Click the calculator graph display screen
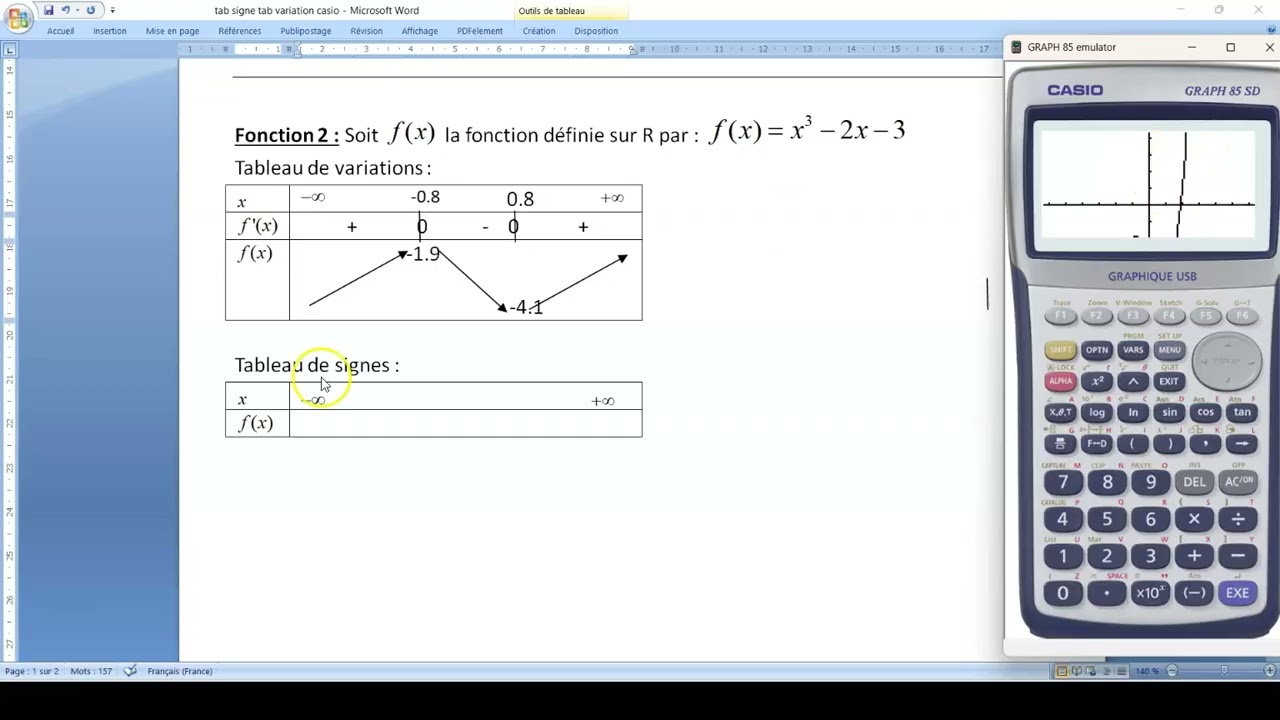The image size is (1280, 720). [1150, 187]
